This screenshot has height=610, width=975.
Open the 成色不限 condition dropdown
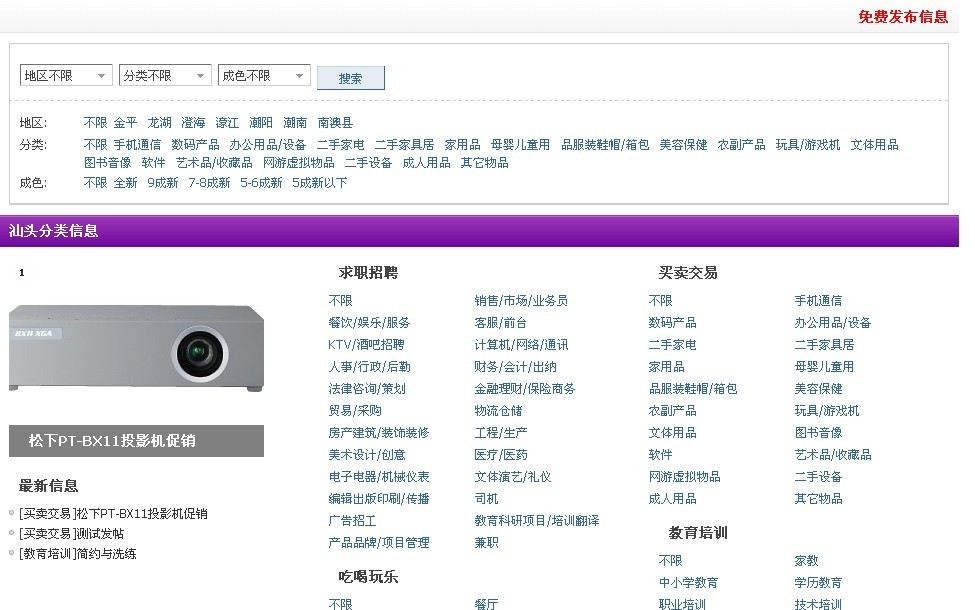(263, 76)
